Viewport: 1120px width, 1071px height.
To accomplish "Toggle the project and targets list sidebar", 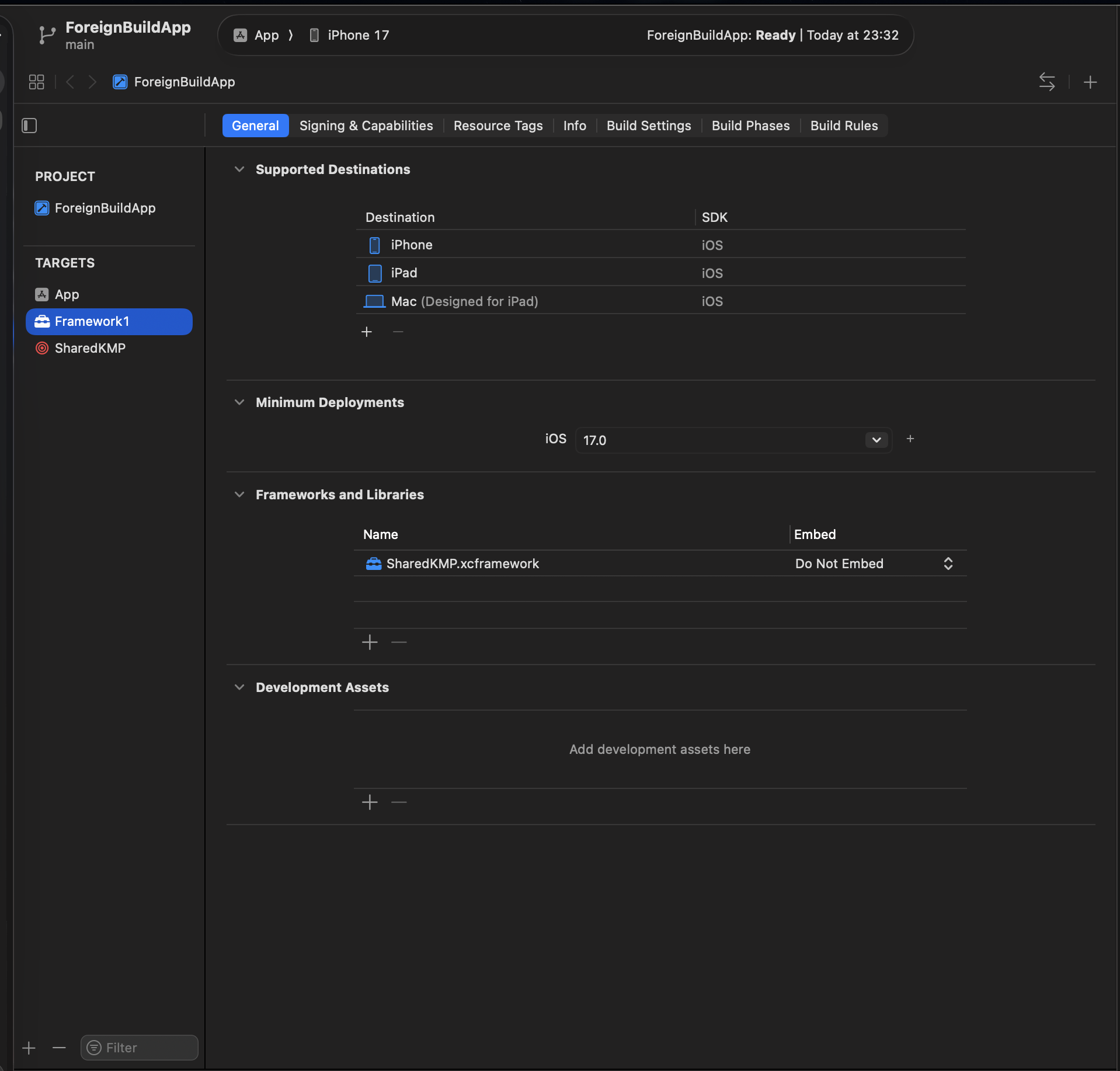I will click(29, 126).
